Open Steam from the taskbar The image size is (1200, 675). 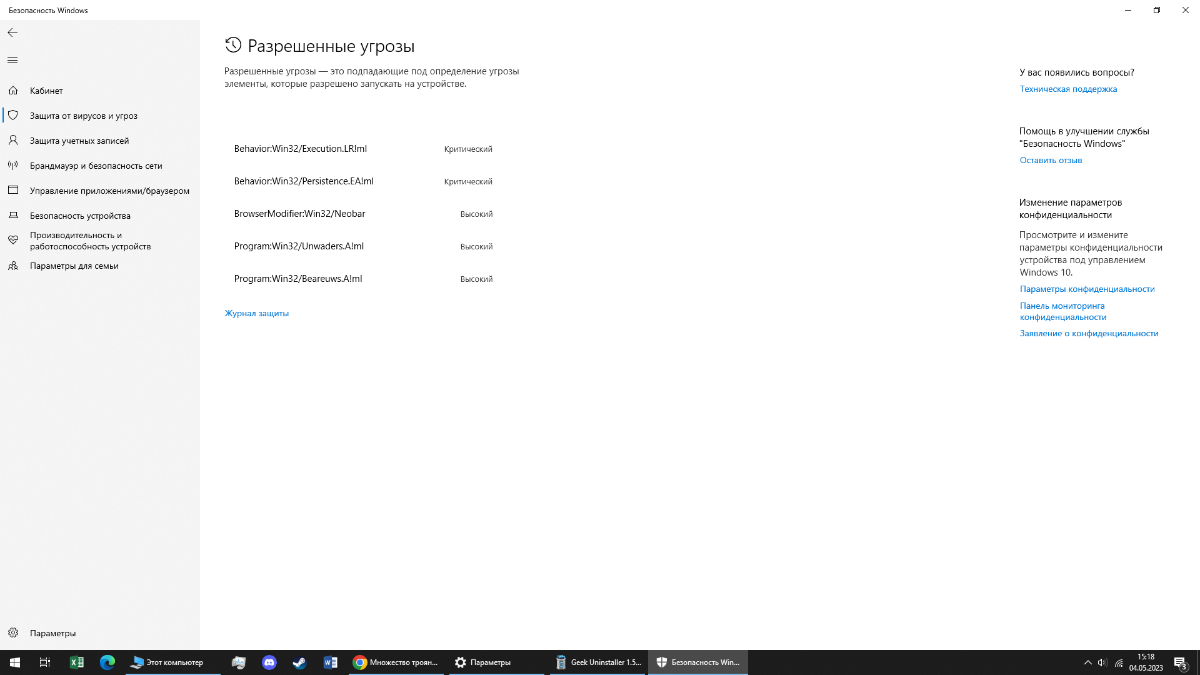pyautogui.click(x=299, y=662)
